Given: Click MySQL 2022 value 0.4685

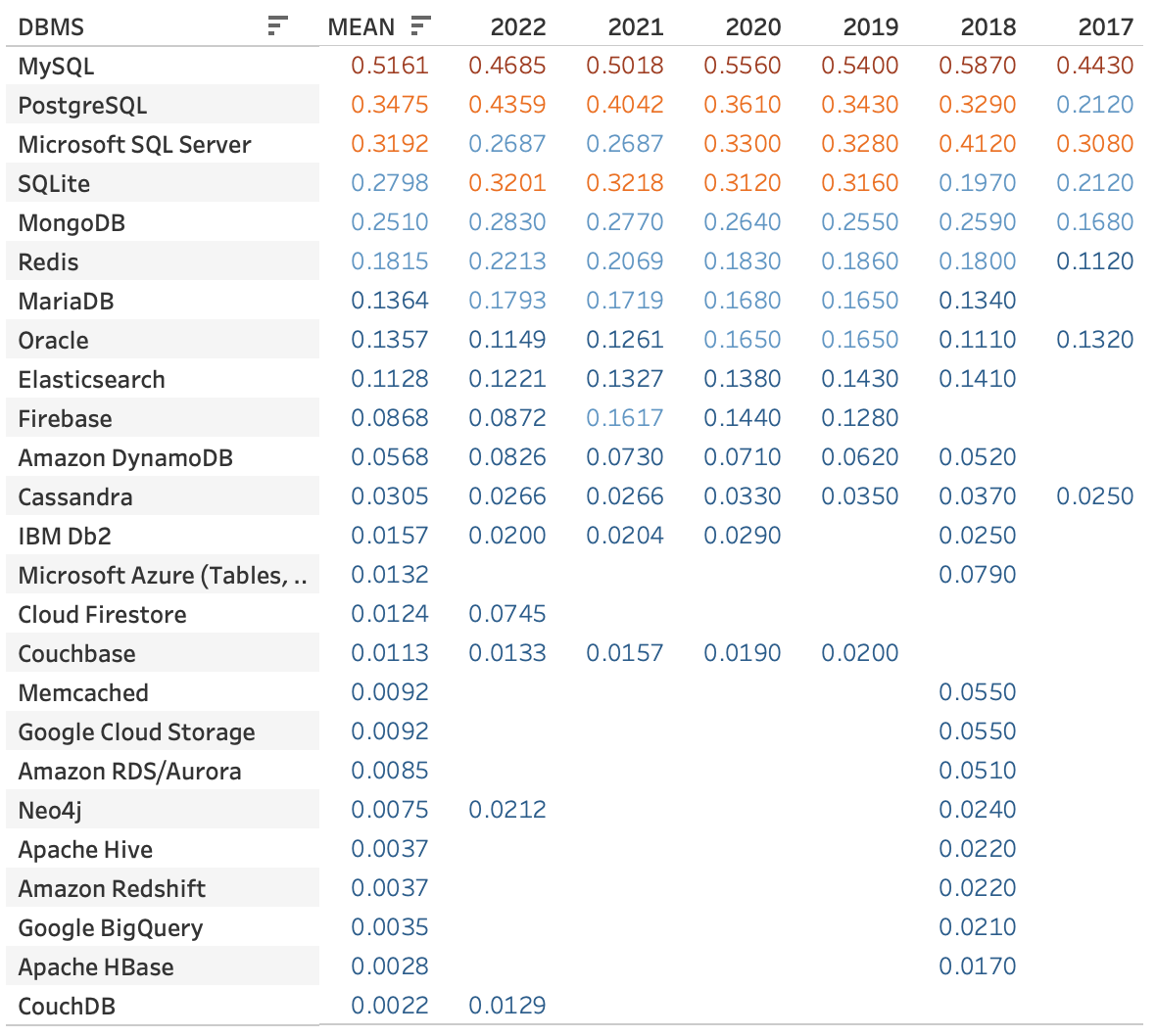Looking at the screenshot, I should coord(507,66).
